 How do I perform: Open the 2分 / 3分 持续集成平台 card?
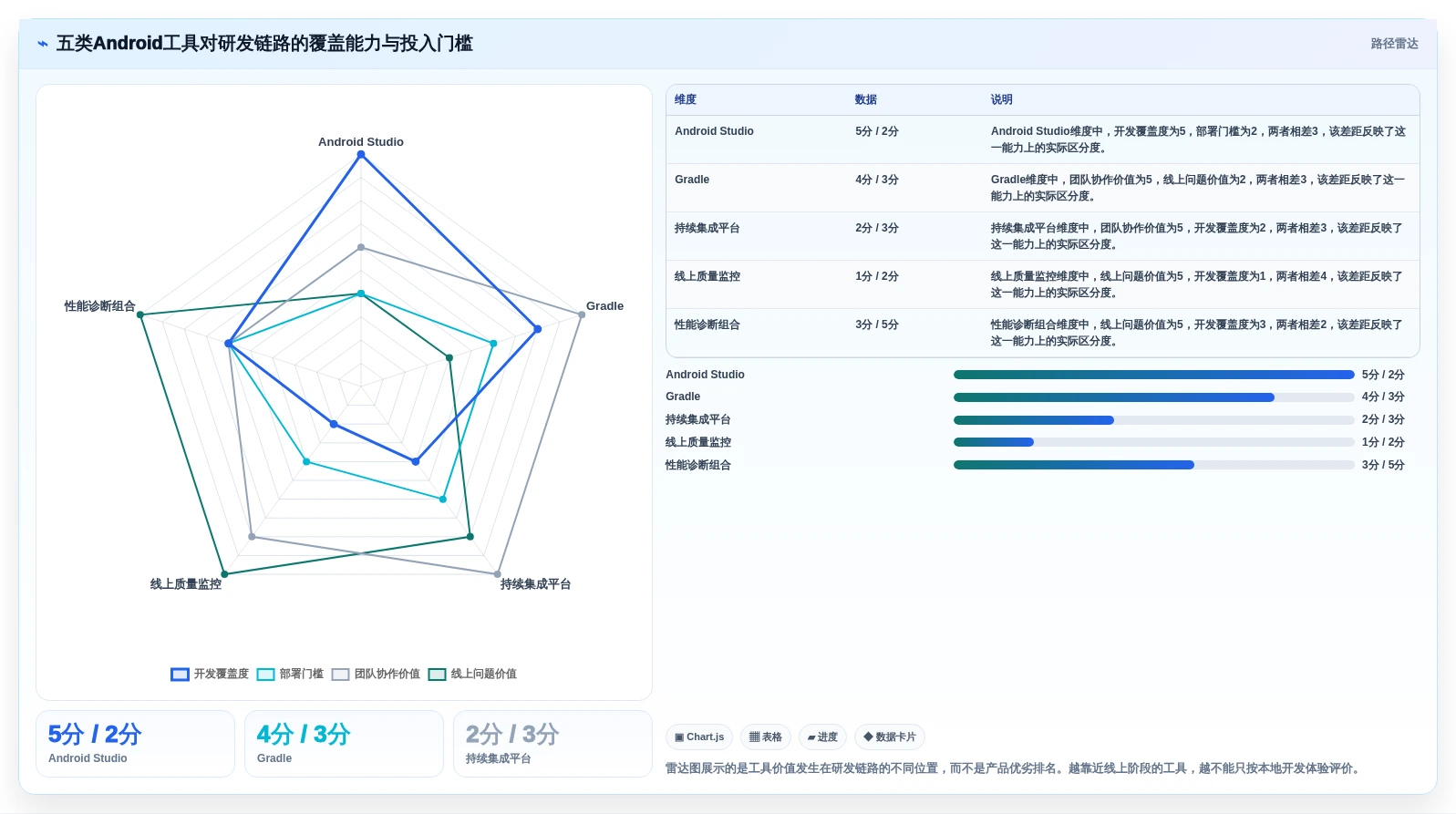click(552, 744)
